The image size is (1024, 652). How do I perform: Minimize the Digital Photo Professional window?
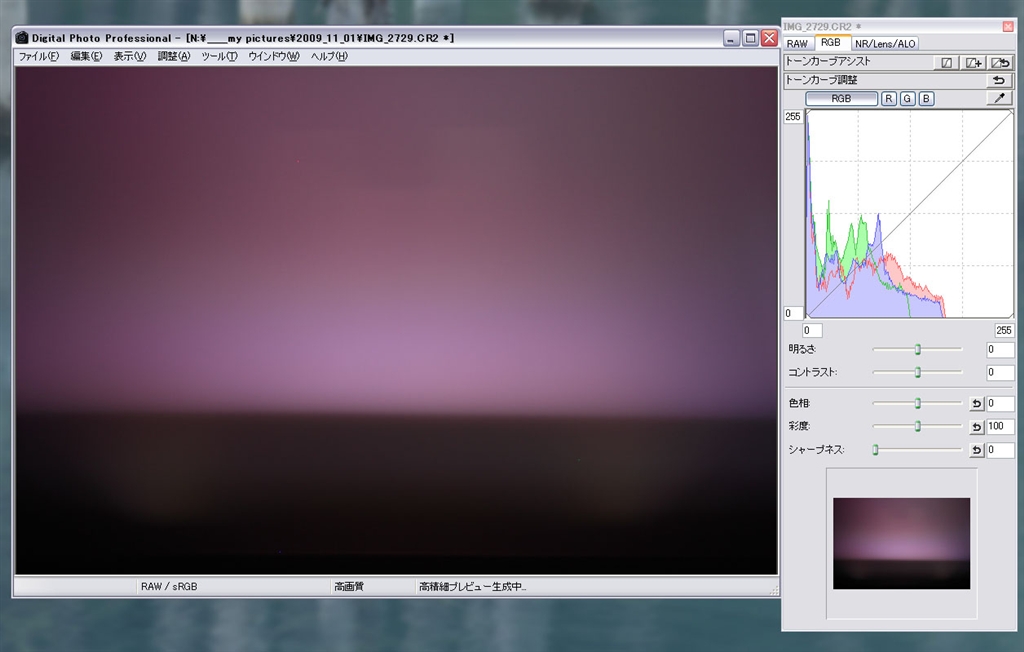(731, 38)
